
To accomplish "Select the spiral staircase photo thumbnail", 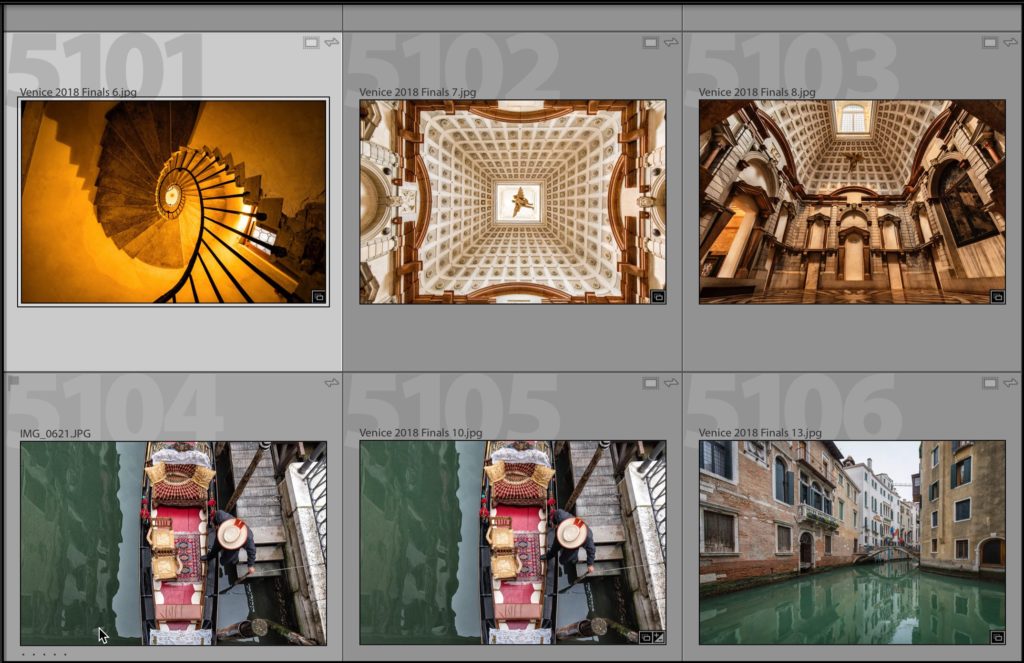I will (174, 202).
